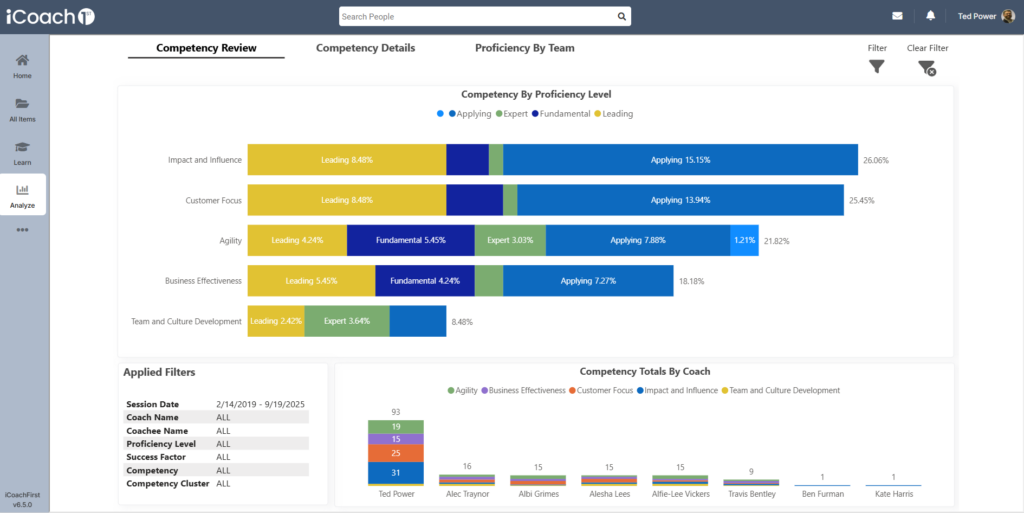Expand the sidebar more options ellipsis
The image size is (1024, 513).
point(22,230)
